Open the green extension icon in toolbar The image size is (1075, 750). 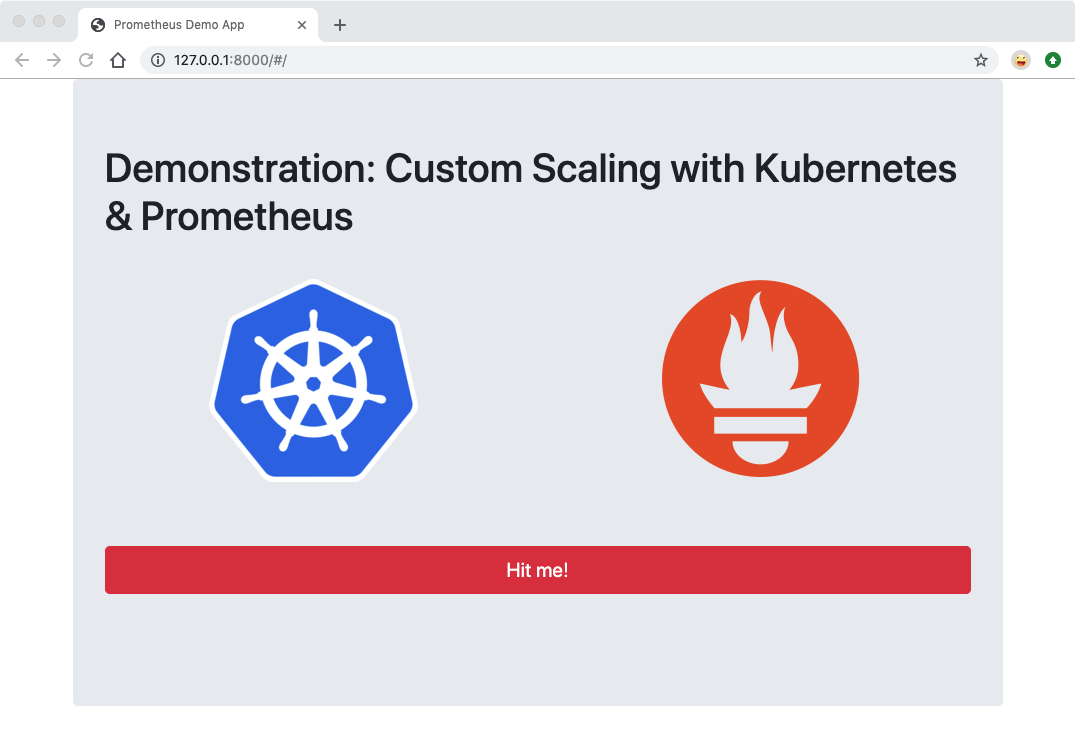coord(1053,60)
